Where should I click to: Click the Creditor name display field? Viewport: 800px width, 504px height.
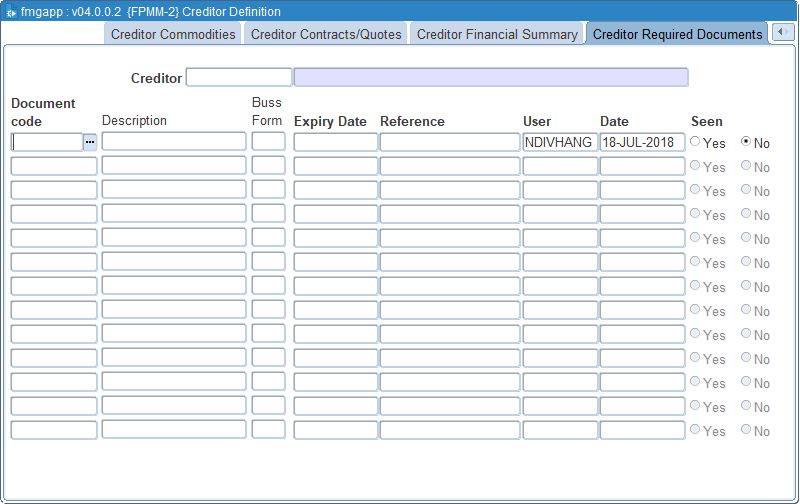491,78
